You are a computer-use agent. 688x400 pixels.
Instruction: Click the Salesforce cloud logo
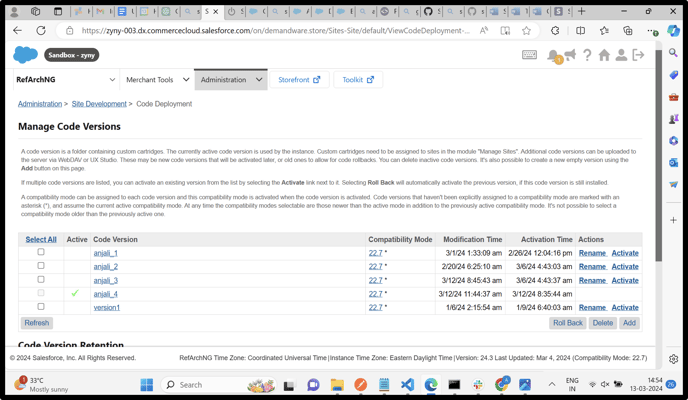pyautogui.click(x=25, y=55)
